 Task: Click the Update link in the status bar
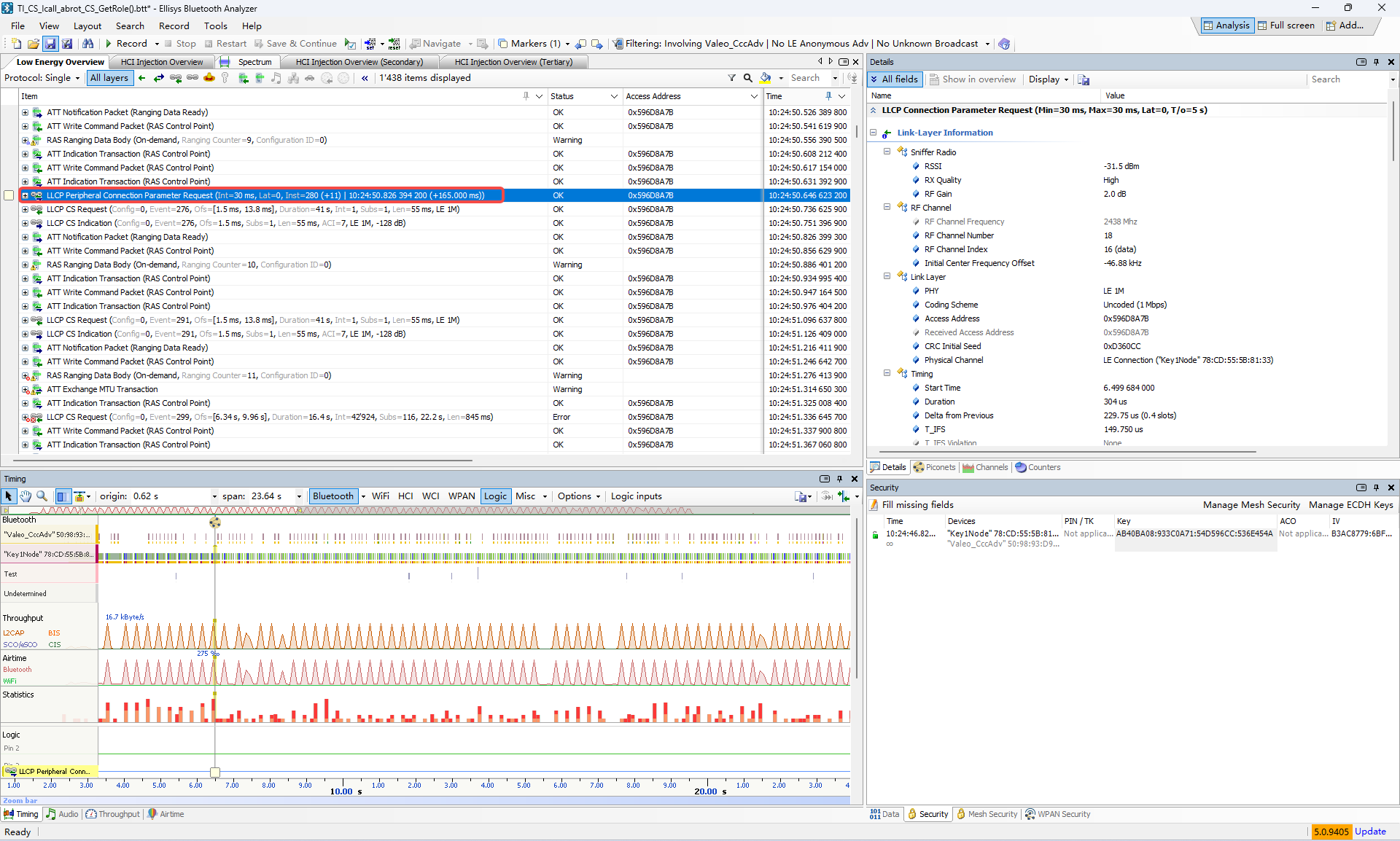click(1370, 832)
